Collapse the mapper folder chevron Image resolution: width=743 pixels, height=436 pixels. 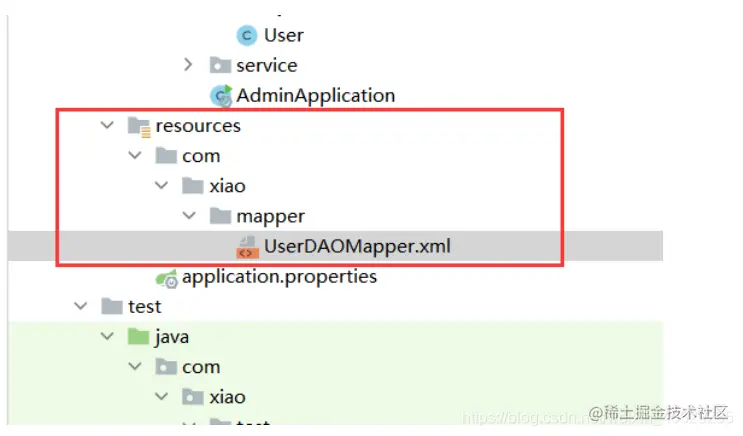189,216
